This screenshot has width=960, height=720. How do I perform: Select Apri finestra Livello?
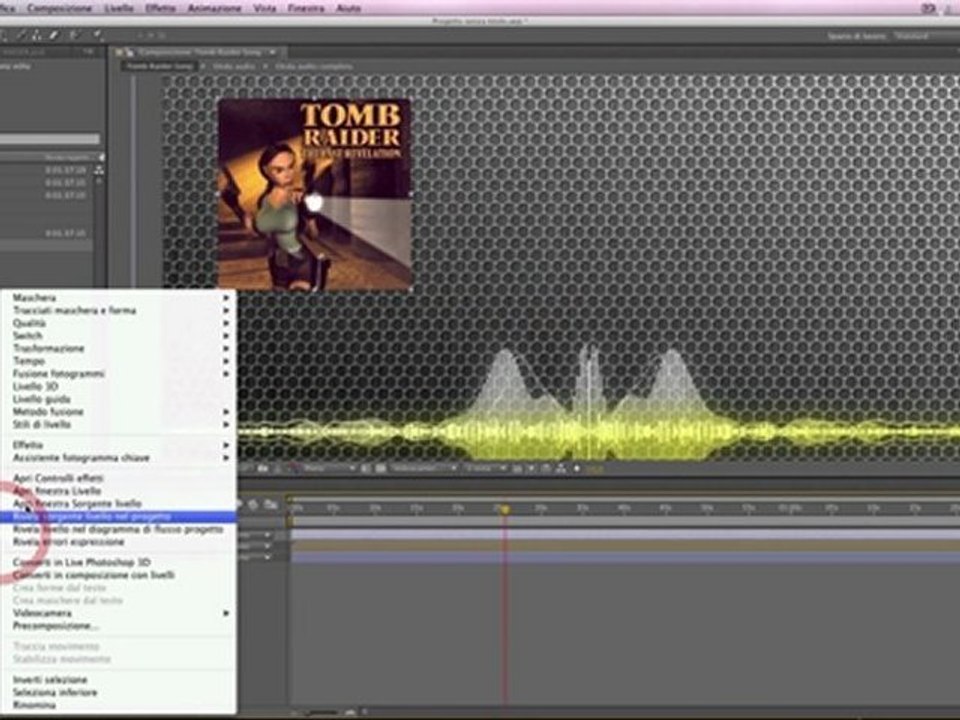119,491
